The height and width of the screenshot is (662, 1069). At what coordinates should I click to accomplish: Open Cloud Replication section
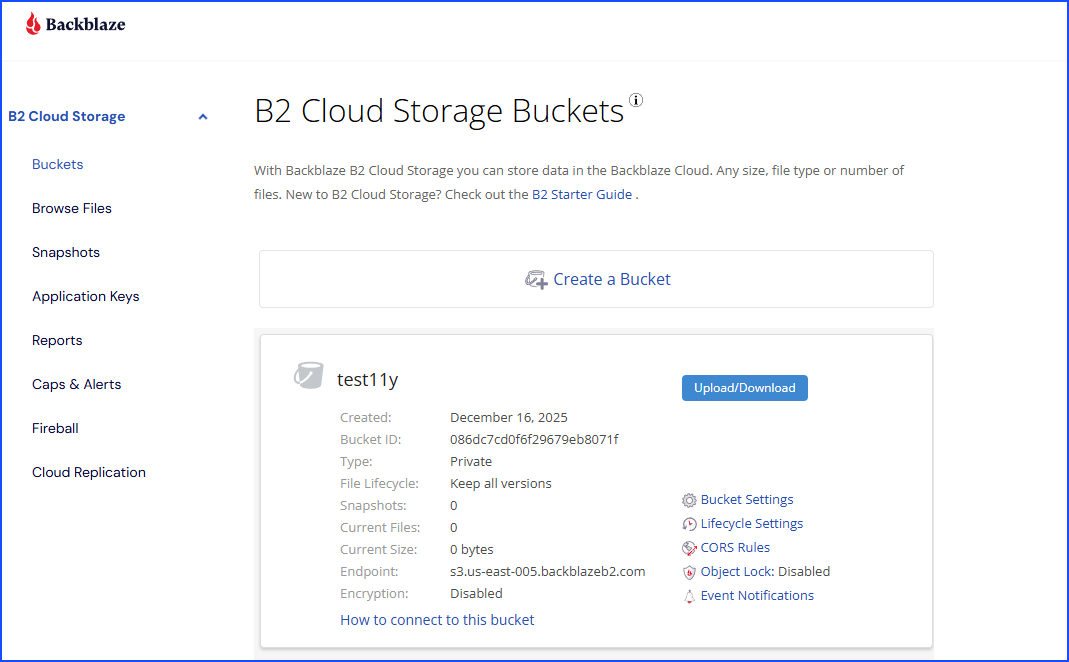click(x=89, y=472)
